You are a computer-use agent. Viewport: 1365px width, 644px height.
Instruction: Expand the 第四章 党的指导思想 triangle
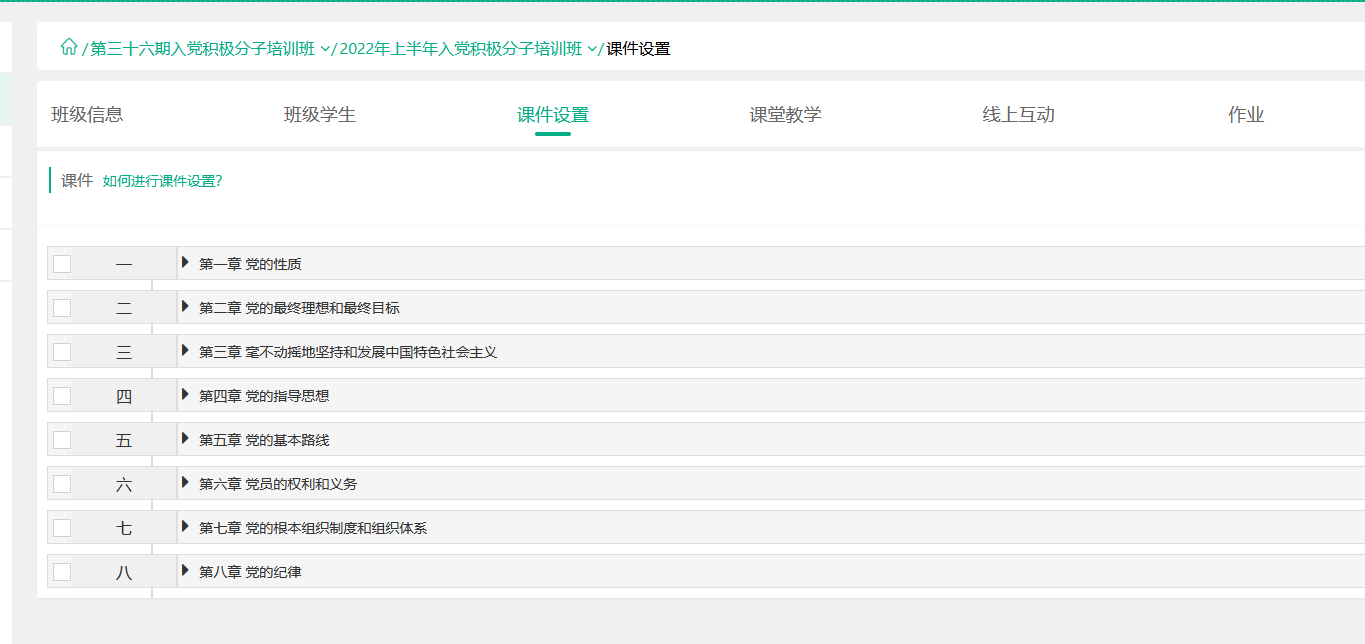click(x=185, y=395)
